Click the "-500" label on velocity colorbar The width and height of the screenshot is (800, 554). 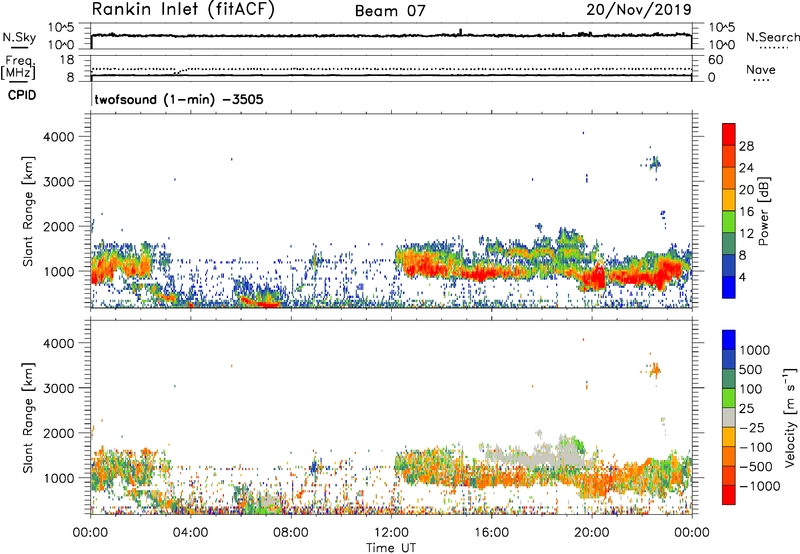click(757, 467)
